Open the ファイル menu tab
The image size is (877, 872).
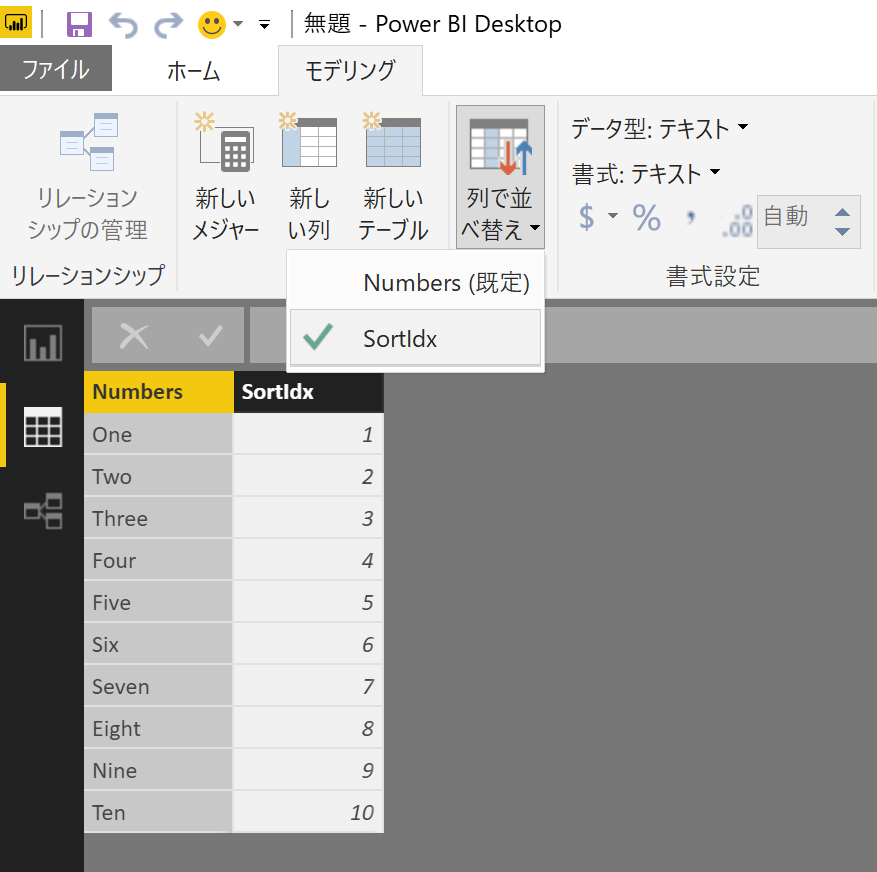tap(56, 68)
